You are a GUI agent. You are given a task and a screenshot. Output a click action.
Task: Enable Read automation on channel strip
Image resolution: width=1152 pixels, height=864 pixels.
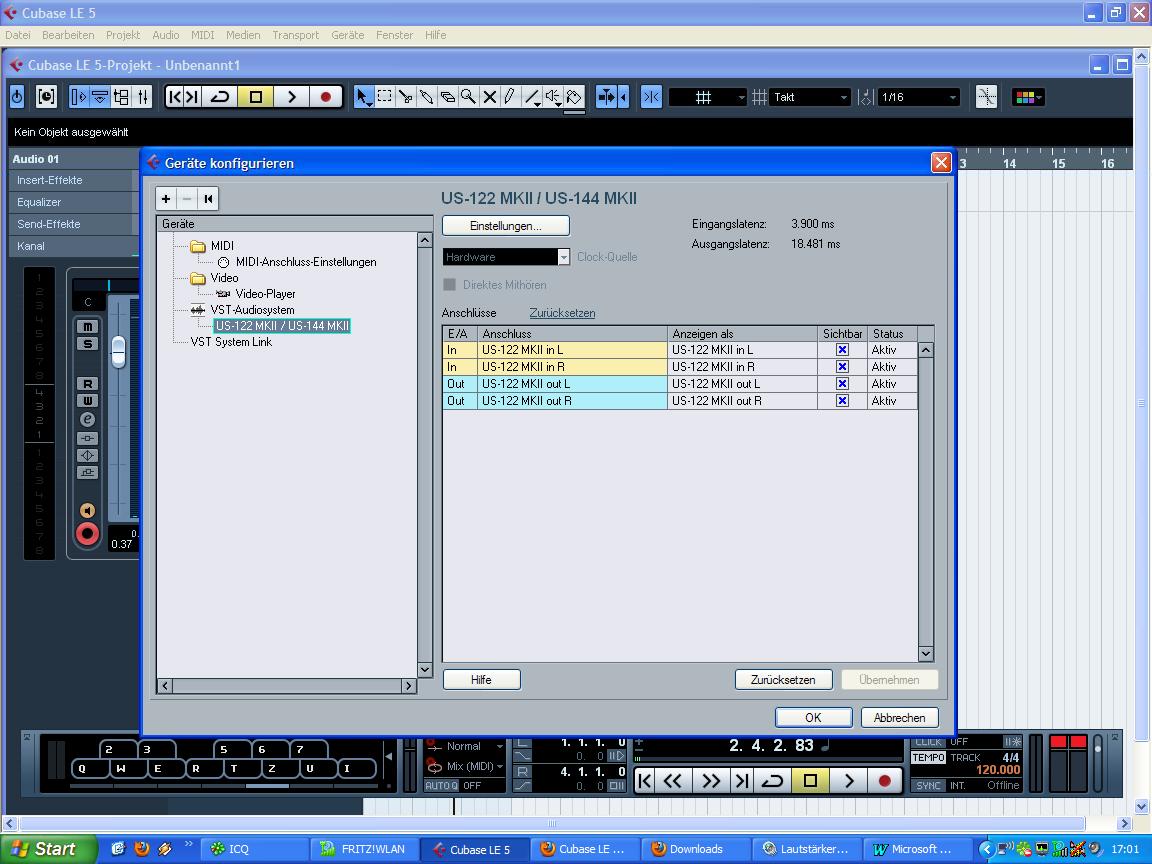(x=87, y=384)
